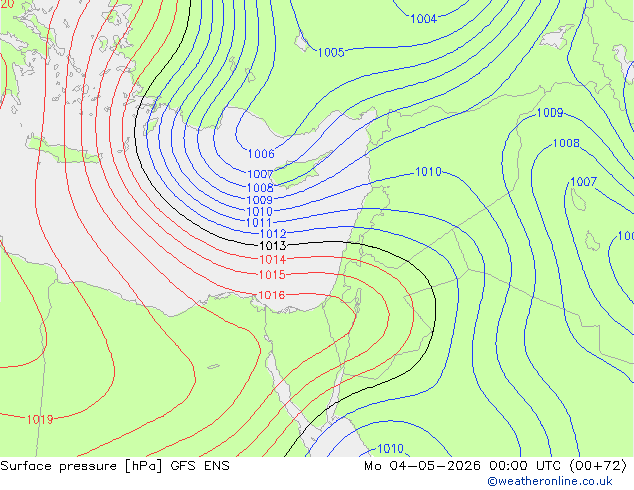Select the blue 1012 isobar label
Image resolution: width=634 pixels, height=490 pixels.
click(x=273, y=233)
